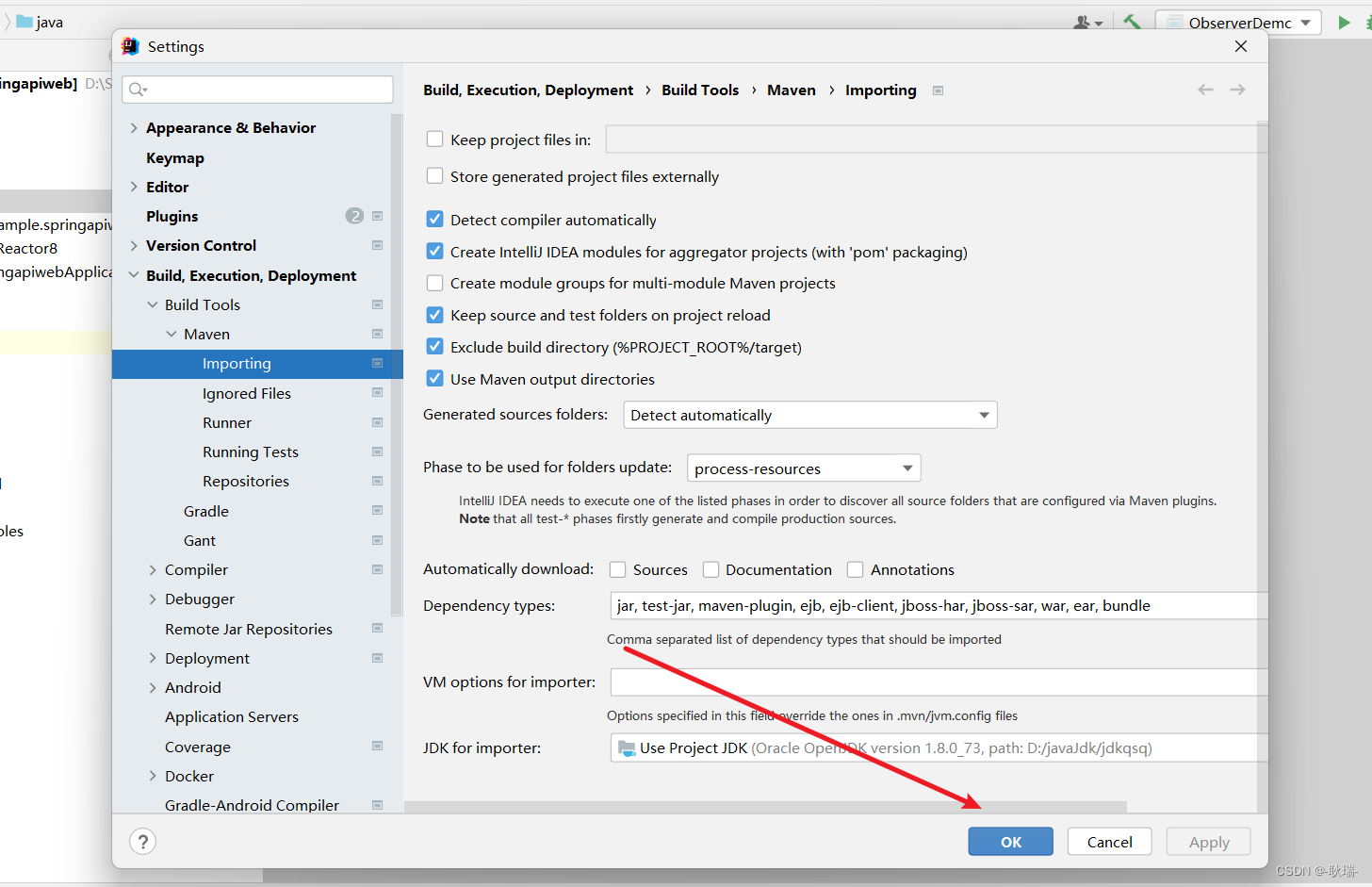Click the project-level icon beside Repositories

point(377,481)
